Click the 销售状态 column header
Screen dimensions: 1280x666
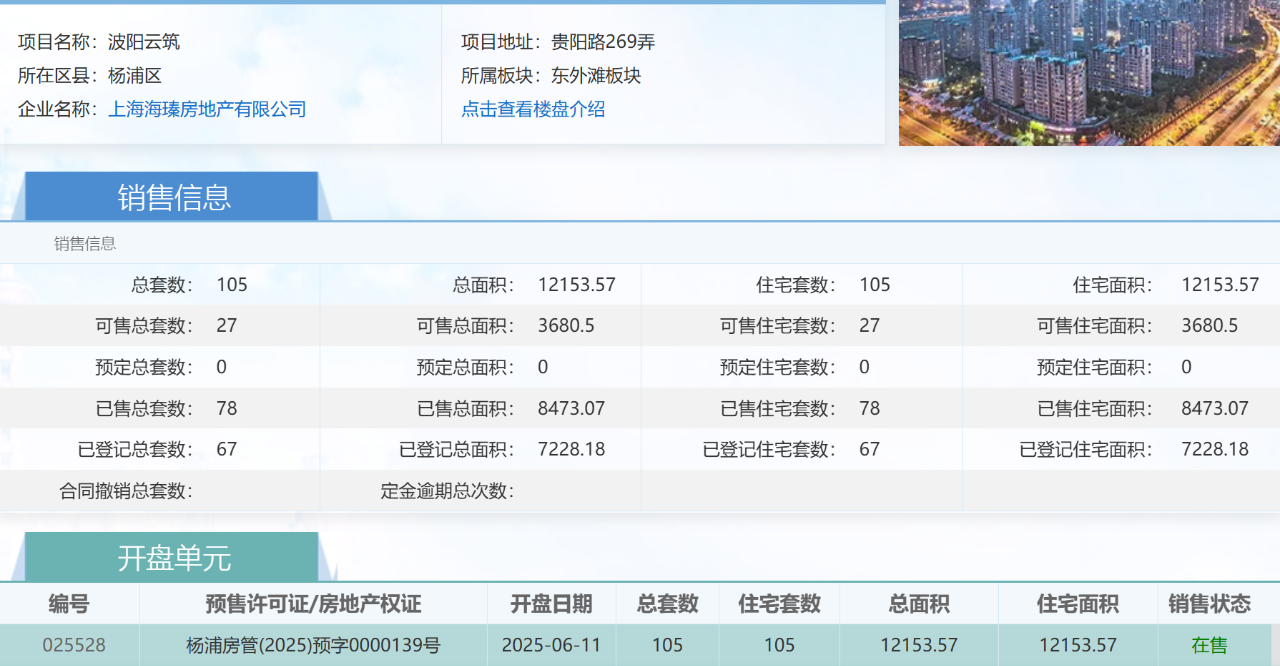pos(1209,604)
